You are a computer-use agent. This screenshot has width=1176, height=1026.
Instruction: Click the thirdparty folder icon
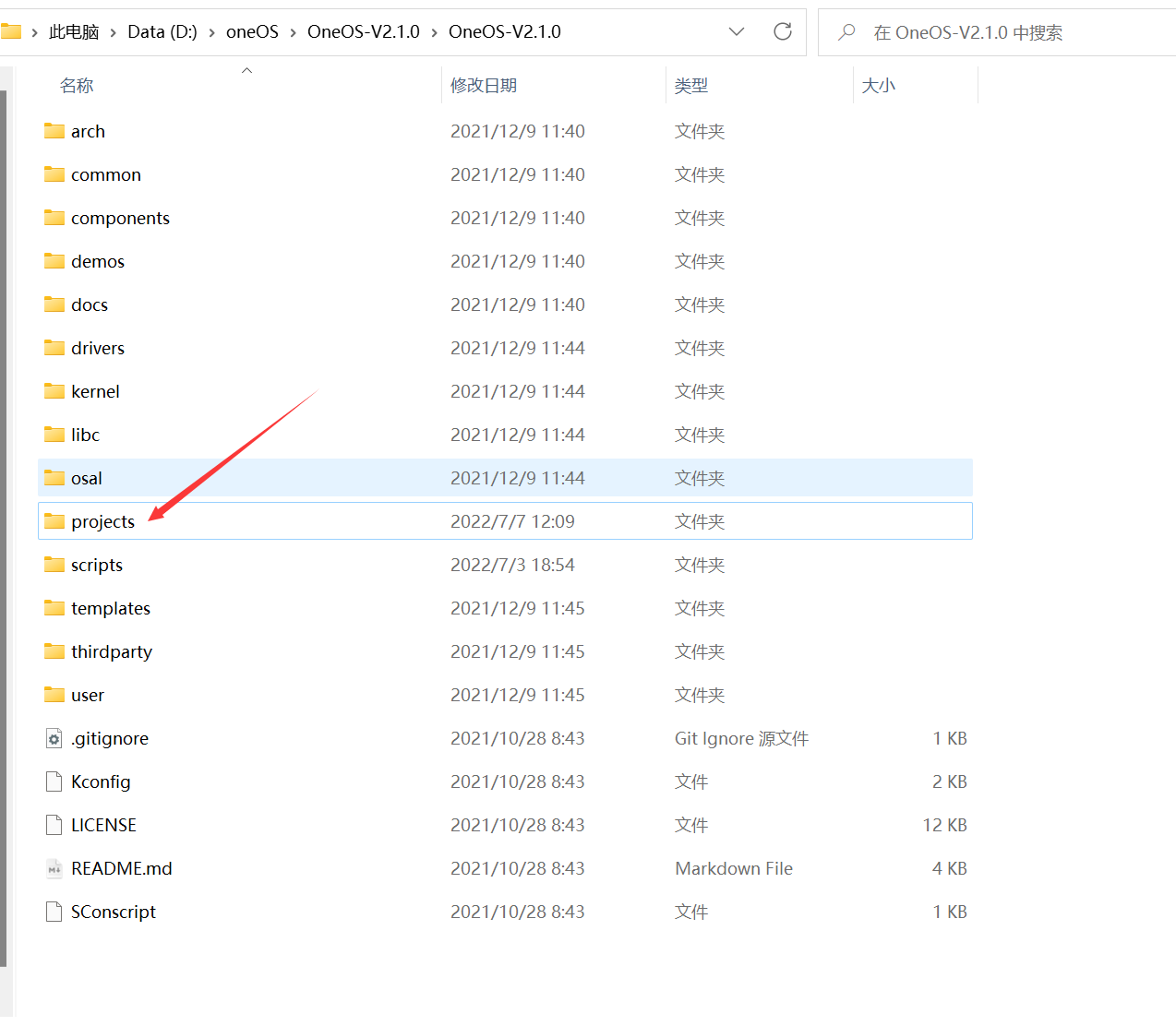[x=54, y=651]
